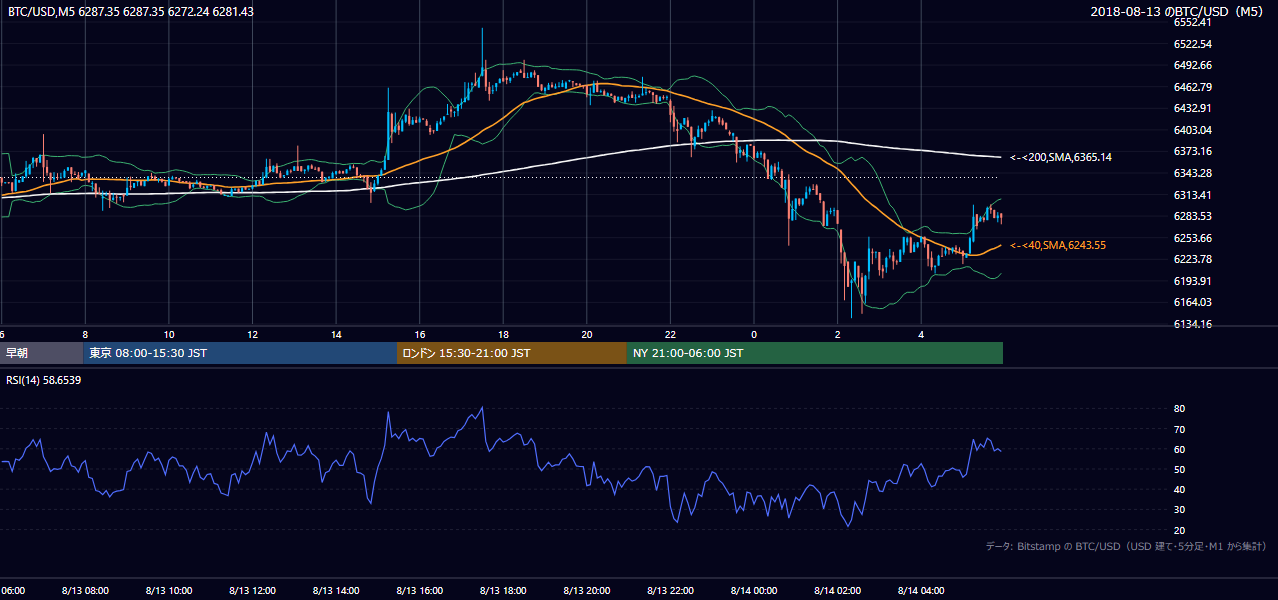Screen dimensions: 1278x600
Task: Click price axis label 6522.54
Action: pyautogui.click(x=1193, y=44)
